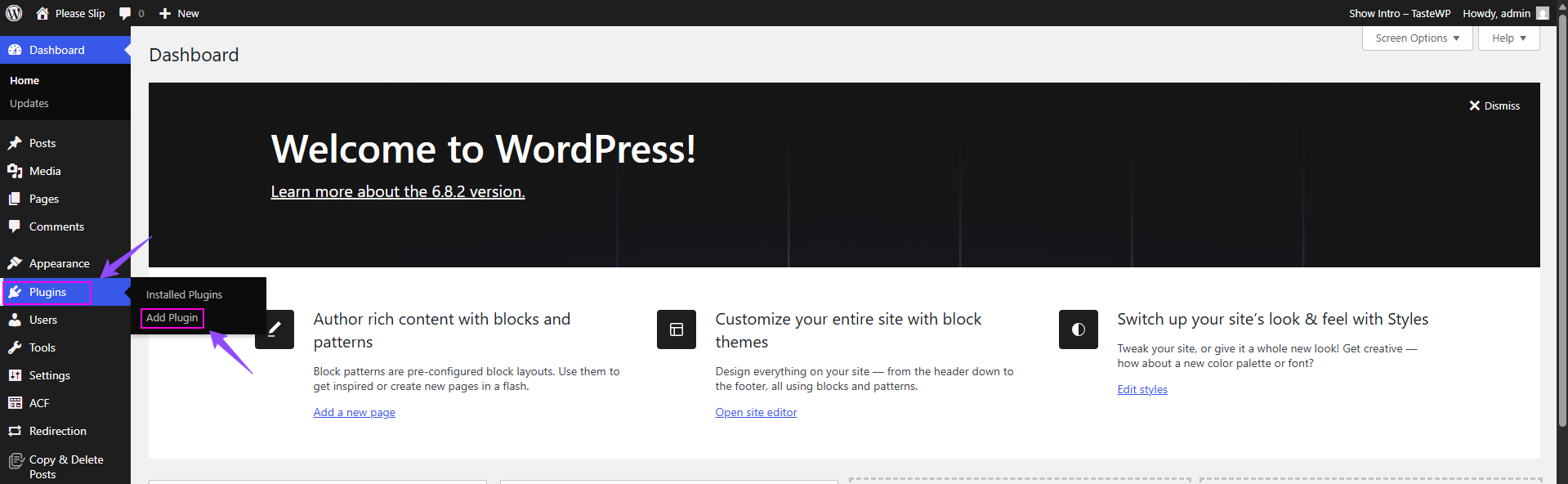Click the Tools wrench icon
This screenshot has width=1568, height=484.
pyautogui.click(x=15, y=347)
